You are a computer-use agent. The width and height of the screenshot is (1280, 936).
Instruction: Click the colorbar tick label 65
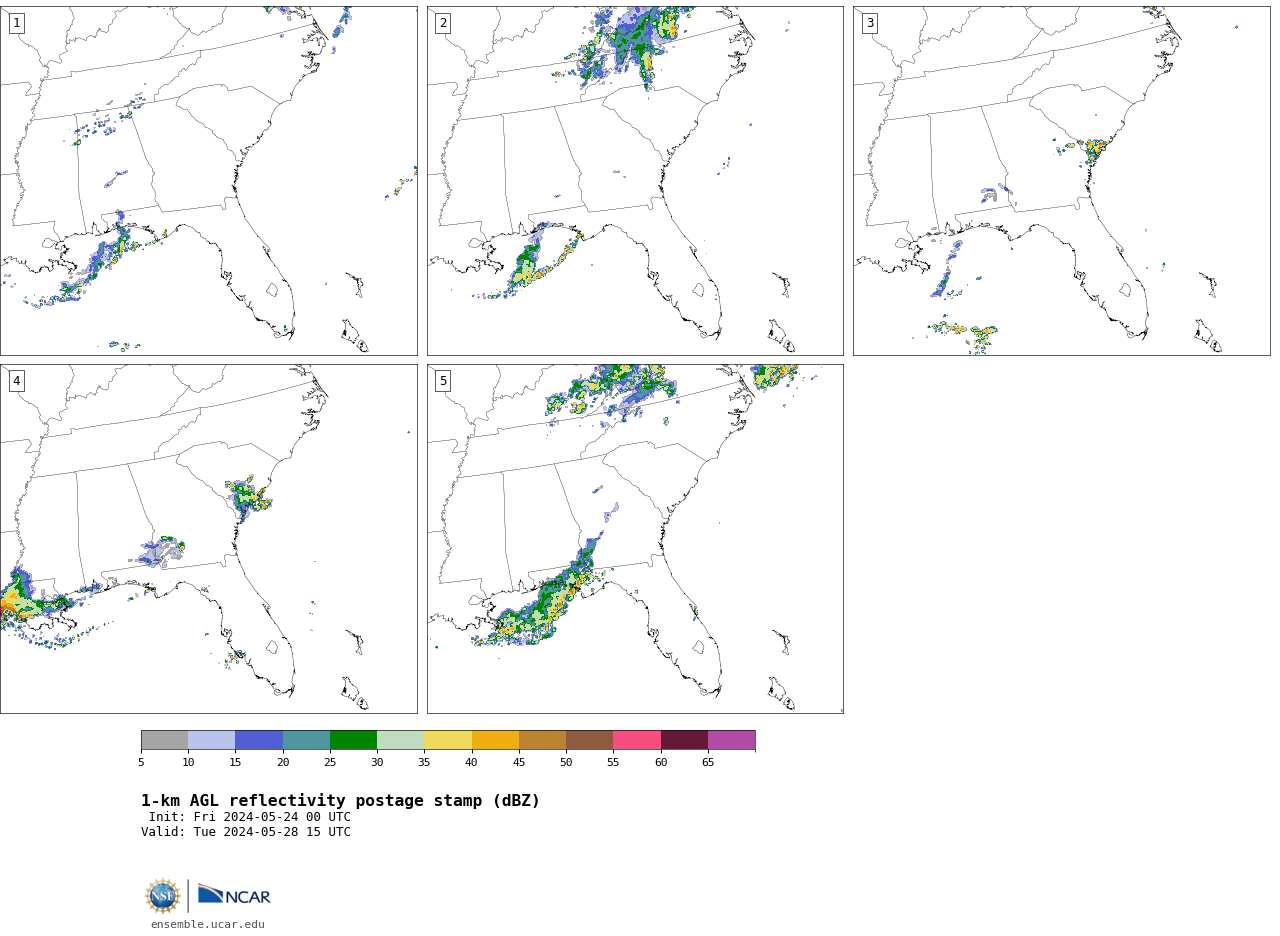pos(708,763)
